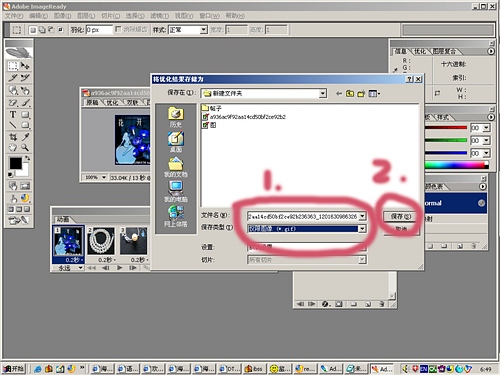
Task: Select the Crop tool
Action: [x=13, y=137]
